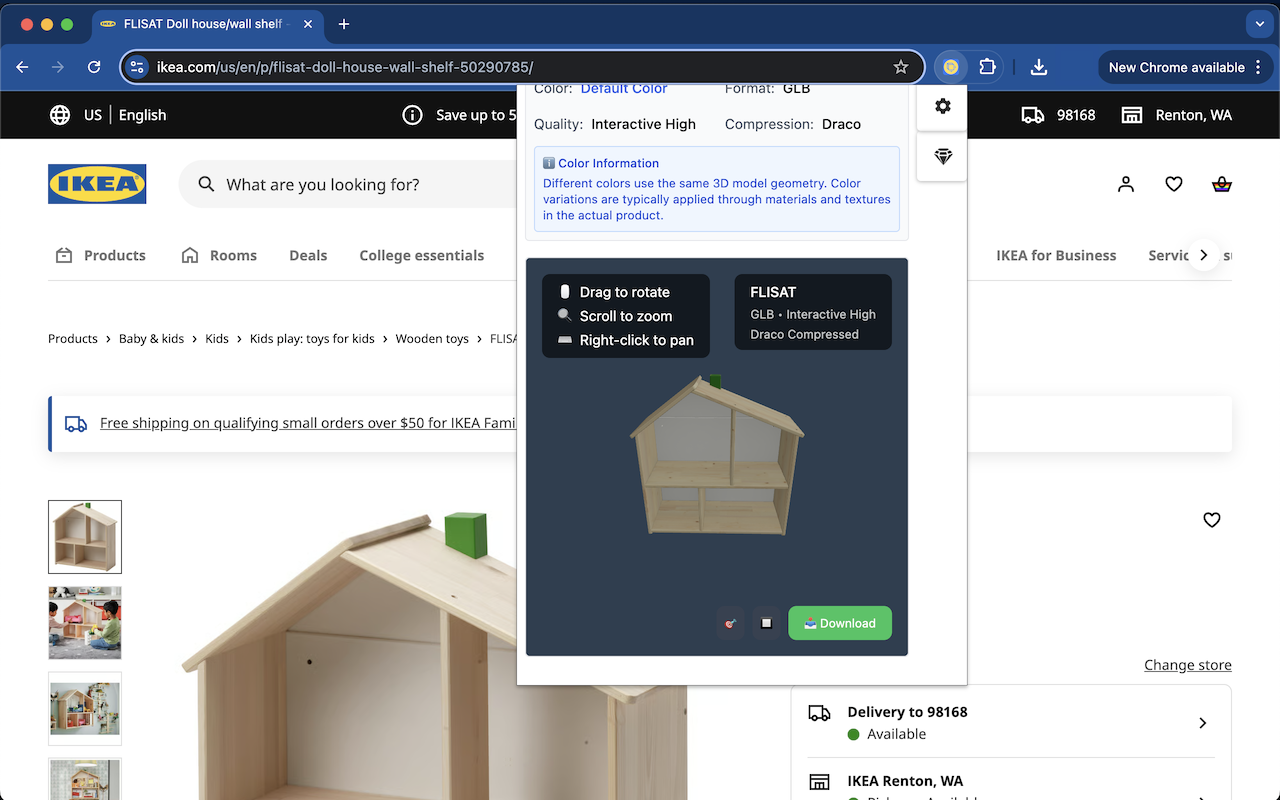Click the account profile icon
This screenshot has height=800, width=1280.
tap(1126, 184)
